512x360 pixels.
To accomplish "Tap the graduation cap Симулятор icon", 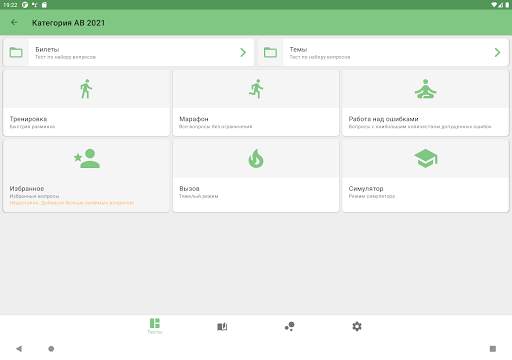I will 426,158.
